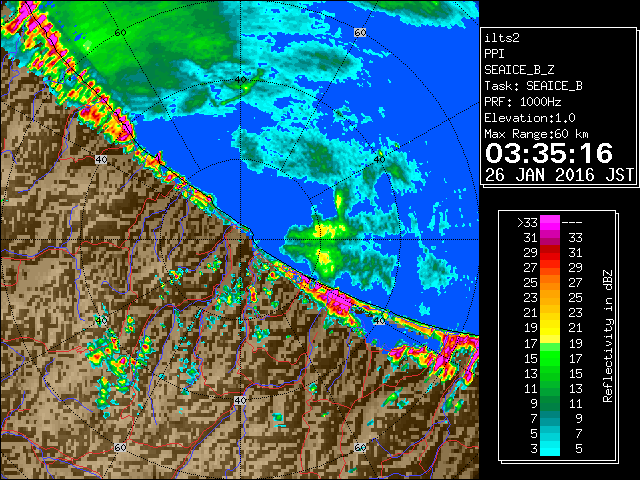This screenshot has width=640, height=480.
Task: Click the 'Reflectivity in dBZ' legend title
Action: [607, 336]
